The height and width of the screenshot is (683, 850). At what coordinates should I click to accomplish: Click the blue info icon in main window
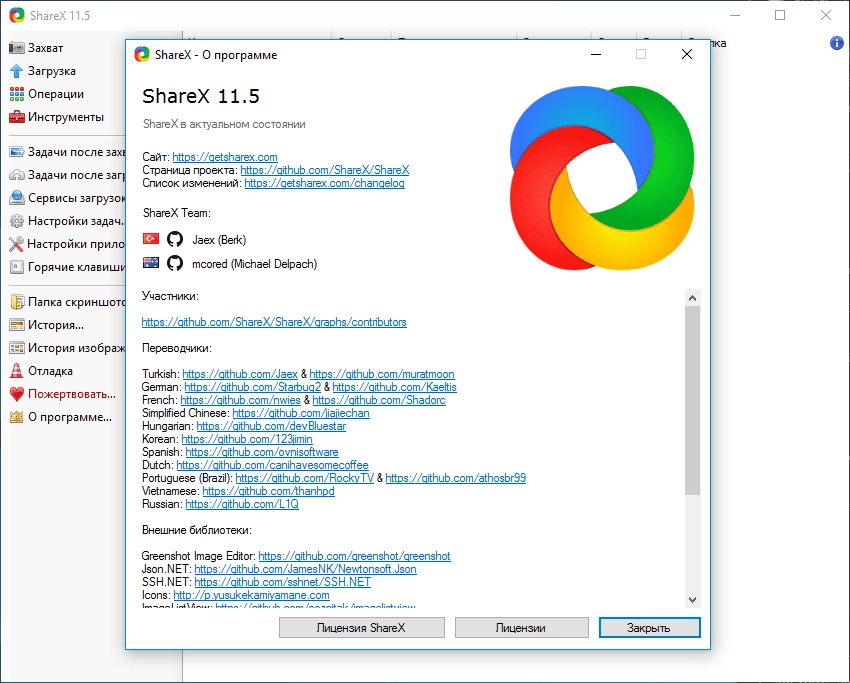tap(836, 43)
